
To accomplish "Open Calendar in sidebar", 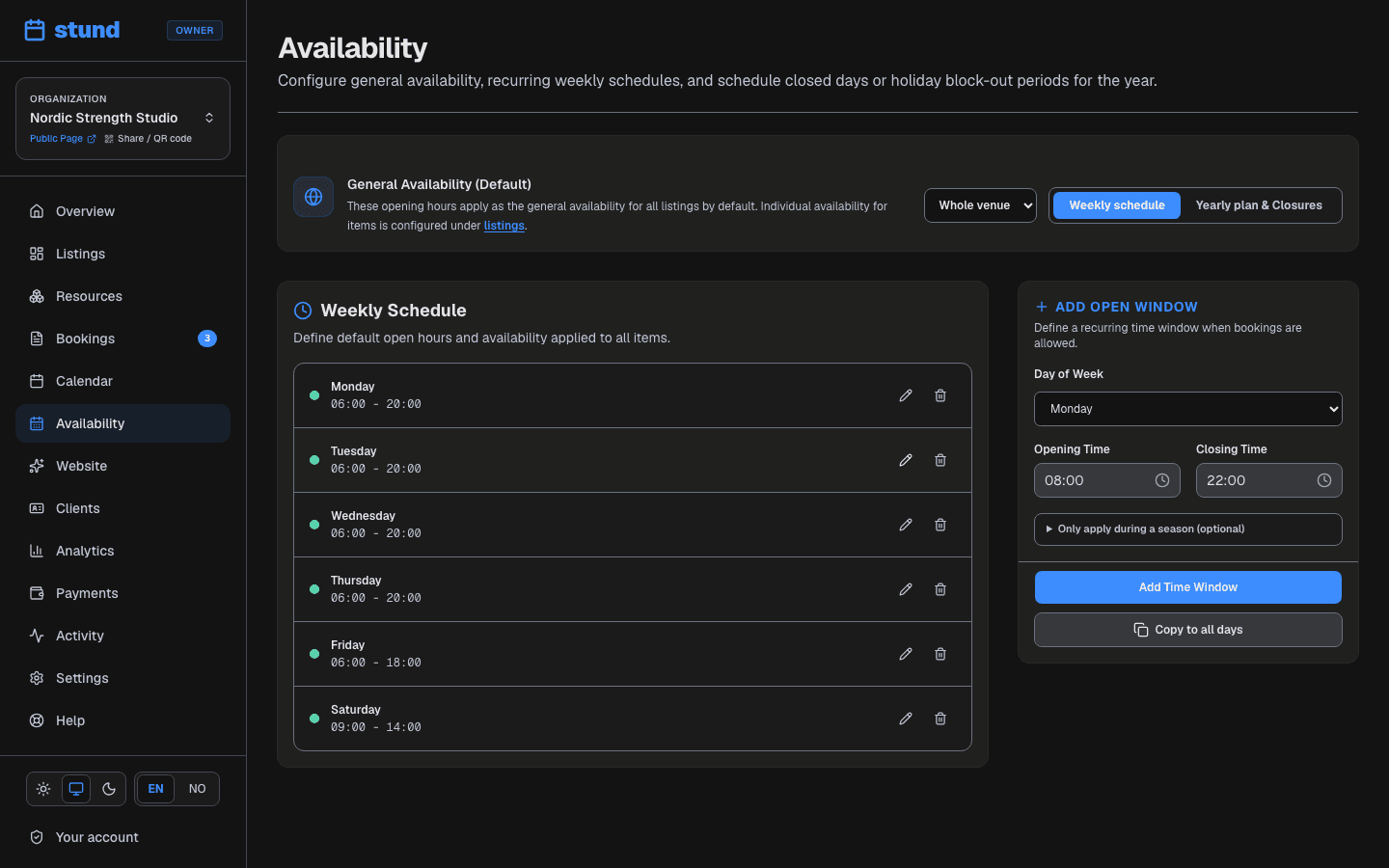I will 123,381.
